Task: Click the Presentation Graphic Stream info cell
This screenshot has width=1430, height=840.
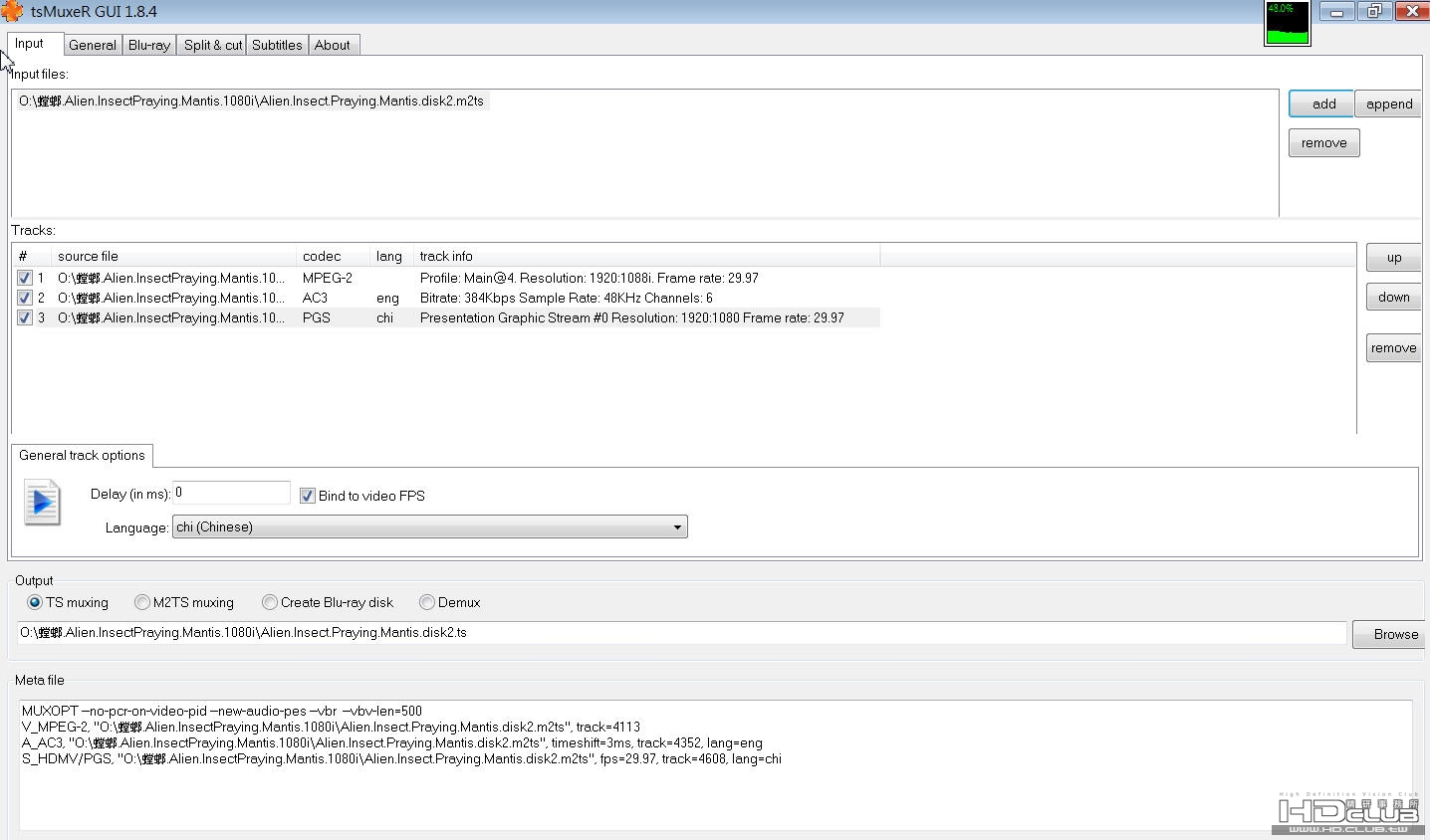Action: point(631,317)
